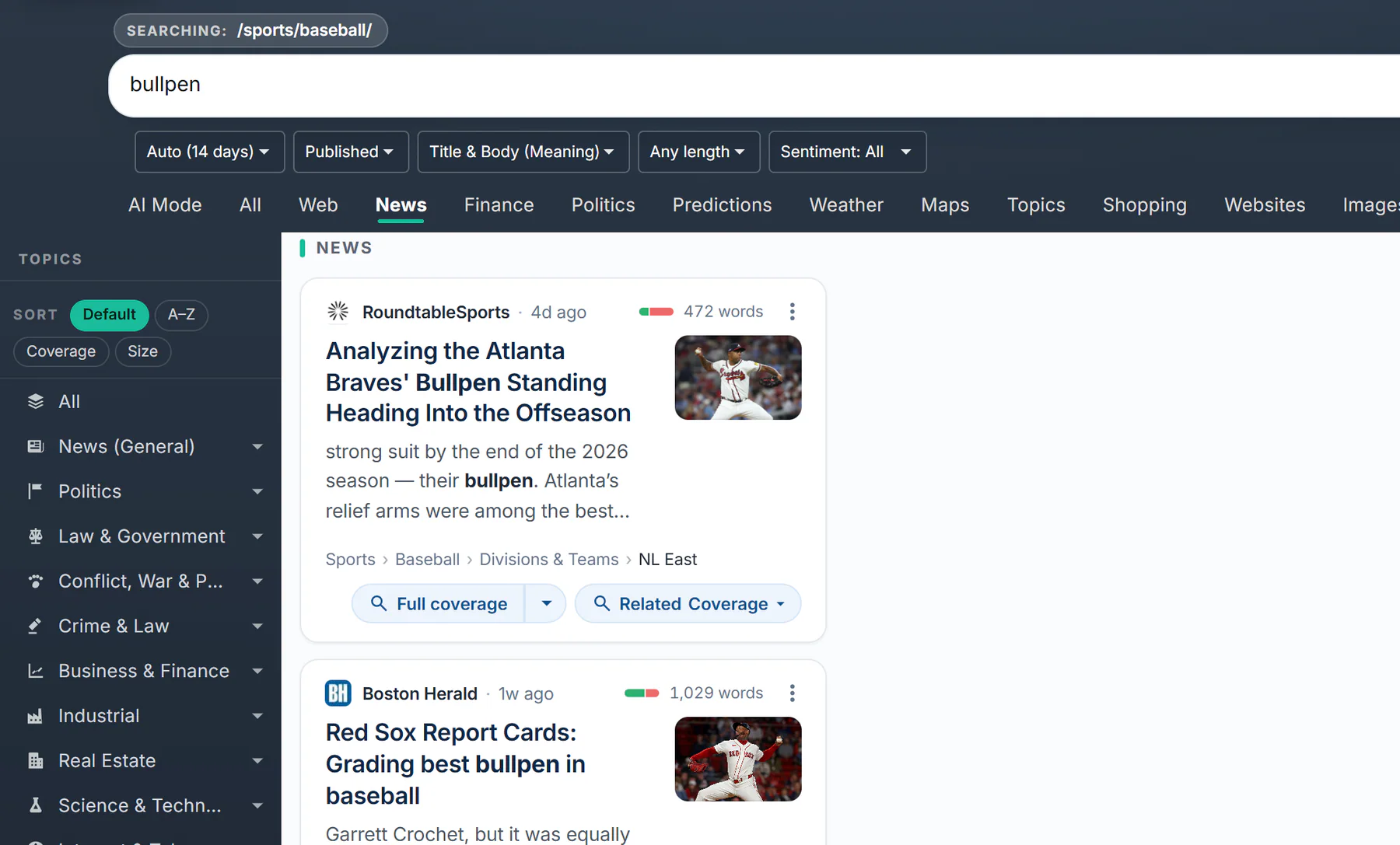Click the sentiment bar beside 1,029 words

point(642,693)
